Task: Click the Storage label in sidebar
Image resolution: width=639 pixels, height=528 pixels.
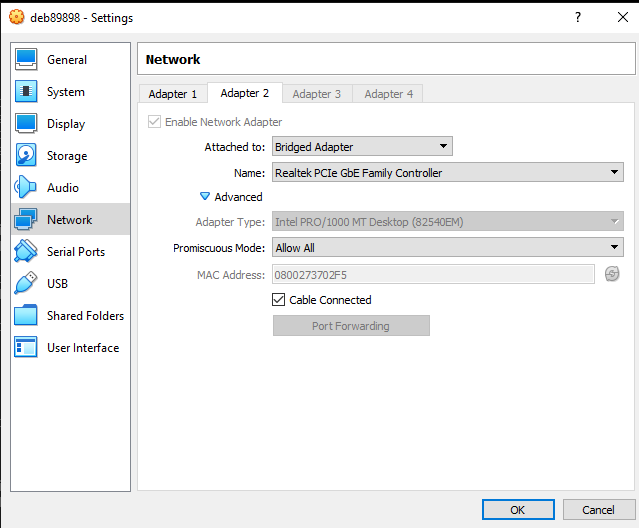Action: pos(67,156)
